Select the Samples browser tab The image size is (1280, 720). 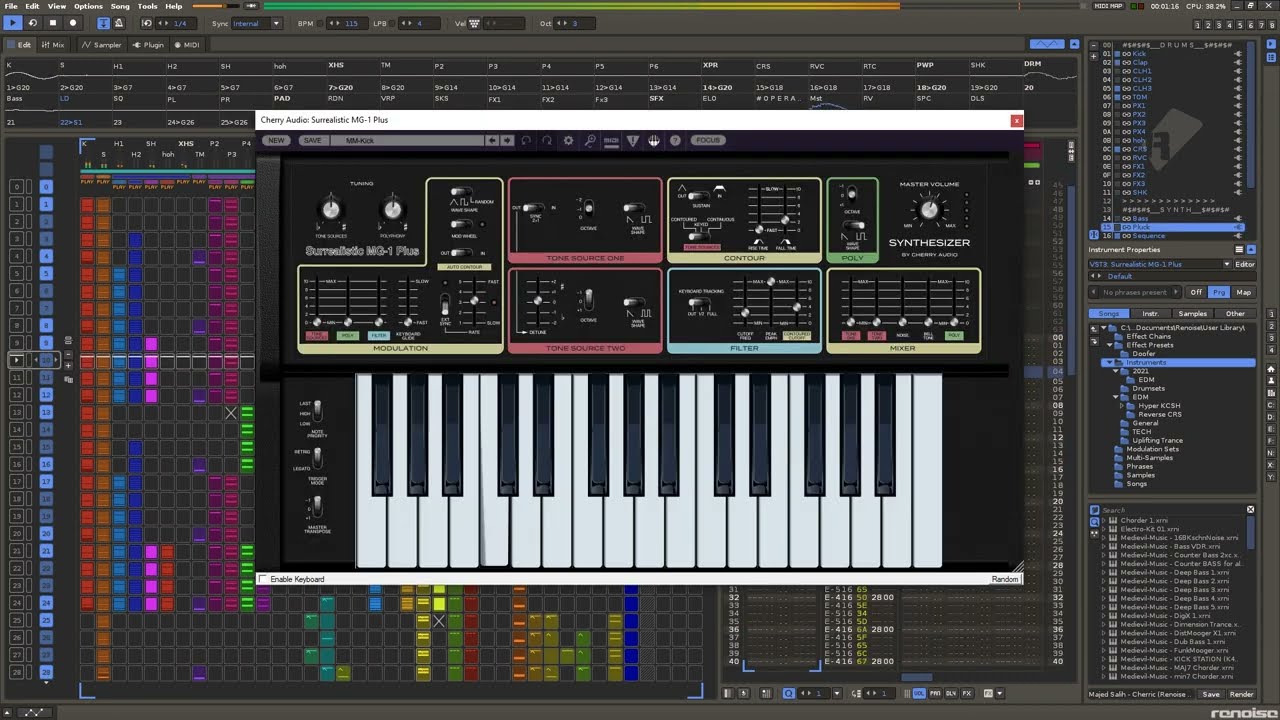[1192, 314]
